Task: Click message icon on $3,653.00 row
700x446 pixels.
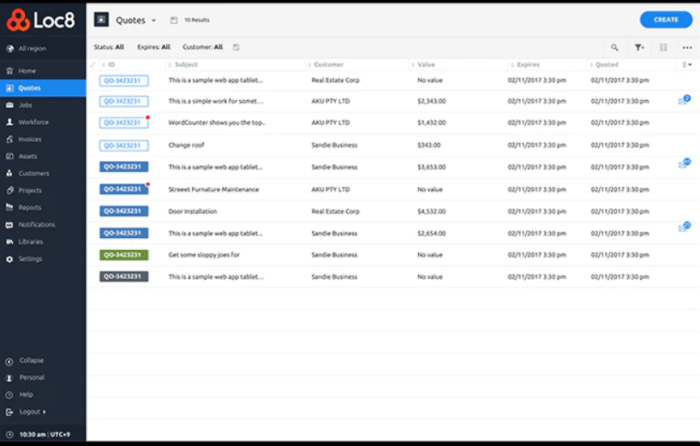Action: click(x=684, y=163)
